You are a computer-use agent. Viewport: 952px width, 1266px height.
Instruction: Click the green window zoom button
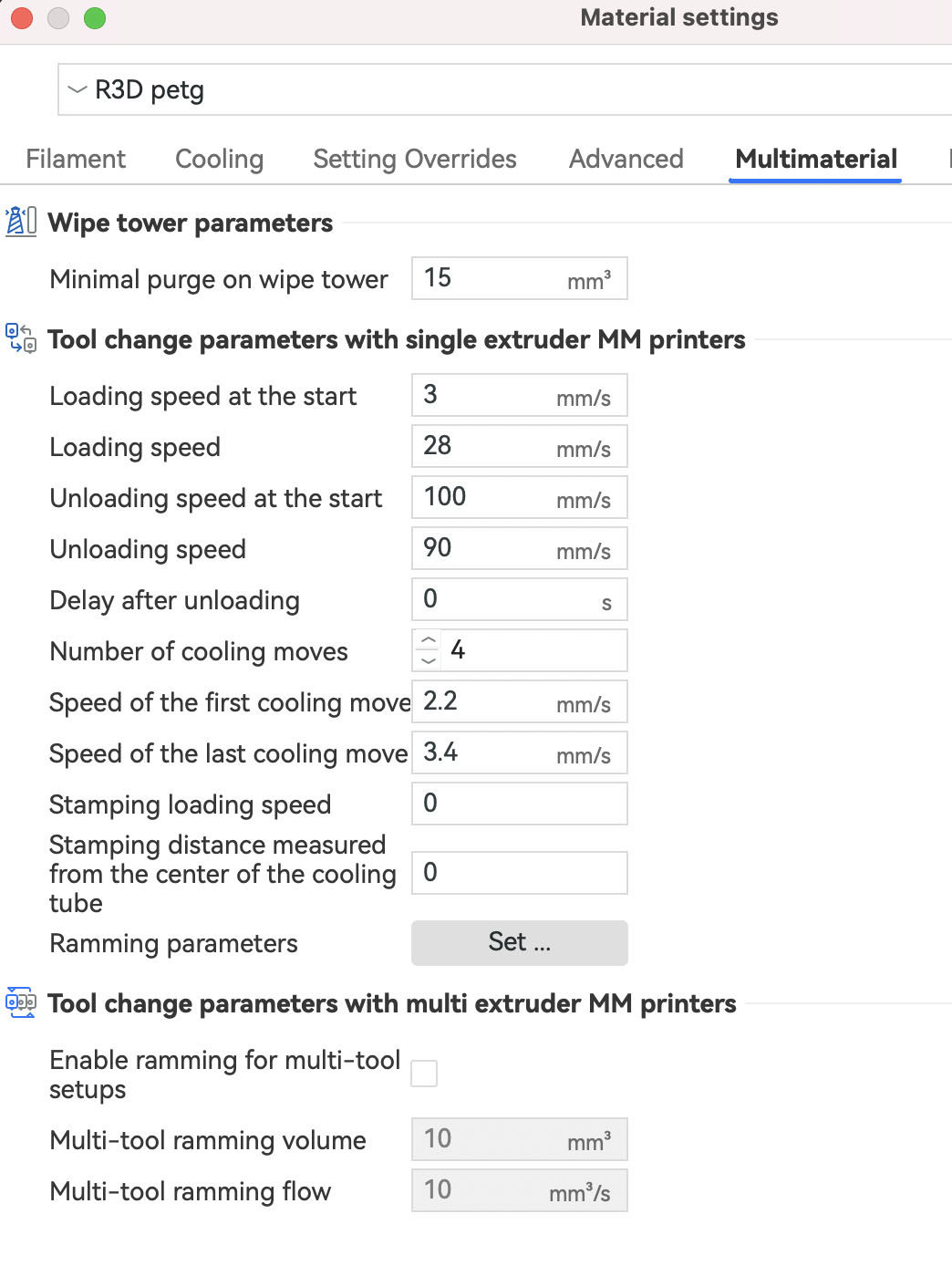click(95, 18)
